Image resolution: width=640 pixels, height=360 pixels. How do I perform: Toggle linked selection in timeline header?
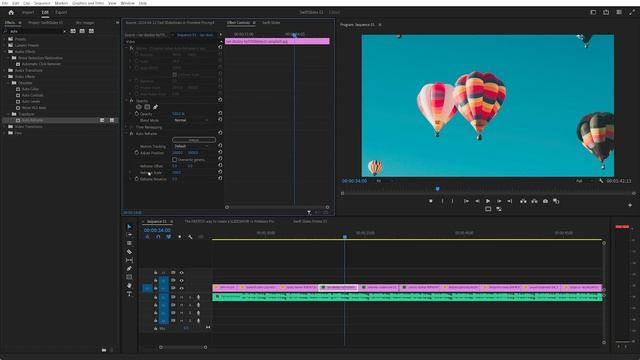pos(169,237)
